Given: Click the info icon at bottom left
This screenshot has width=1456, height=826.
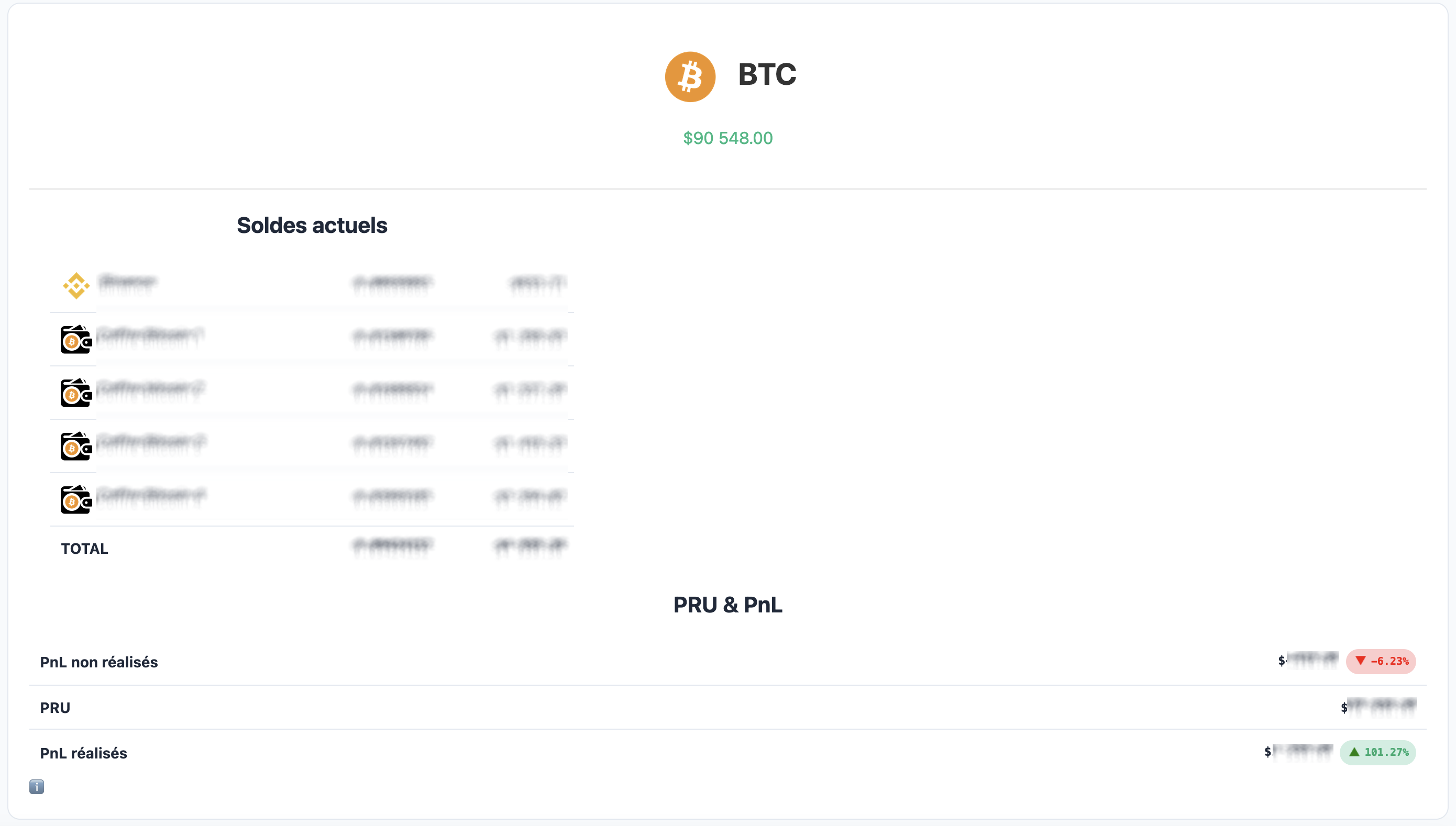Looking at the screenshot, I should pos(36,787).
